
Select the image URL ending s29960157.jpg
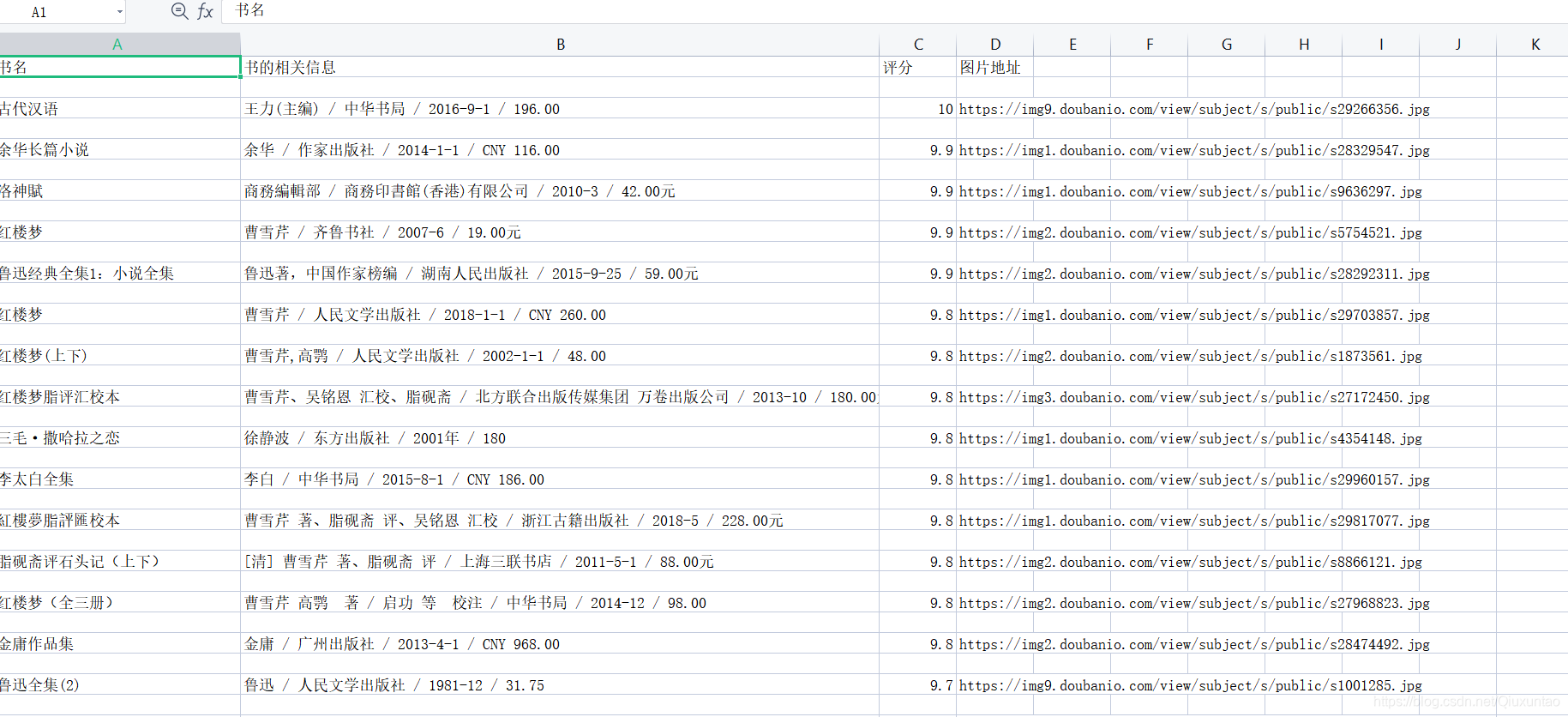1194,479
